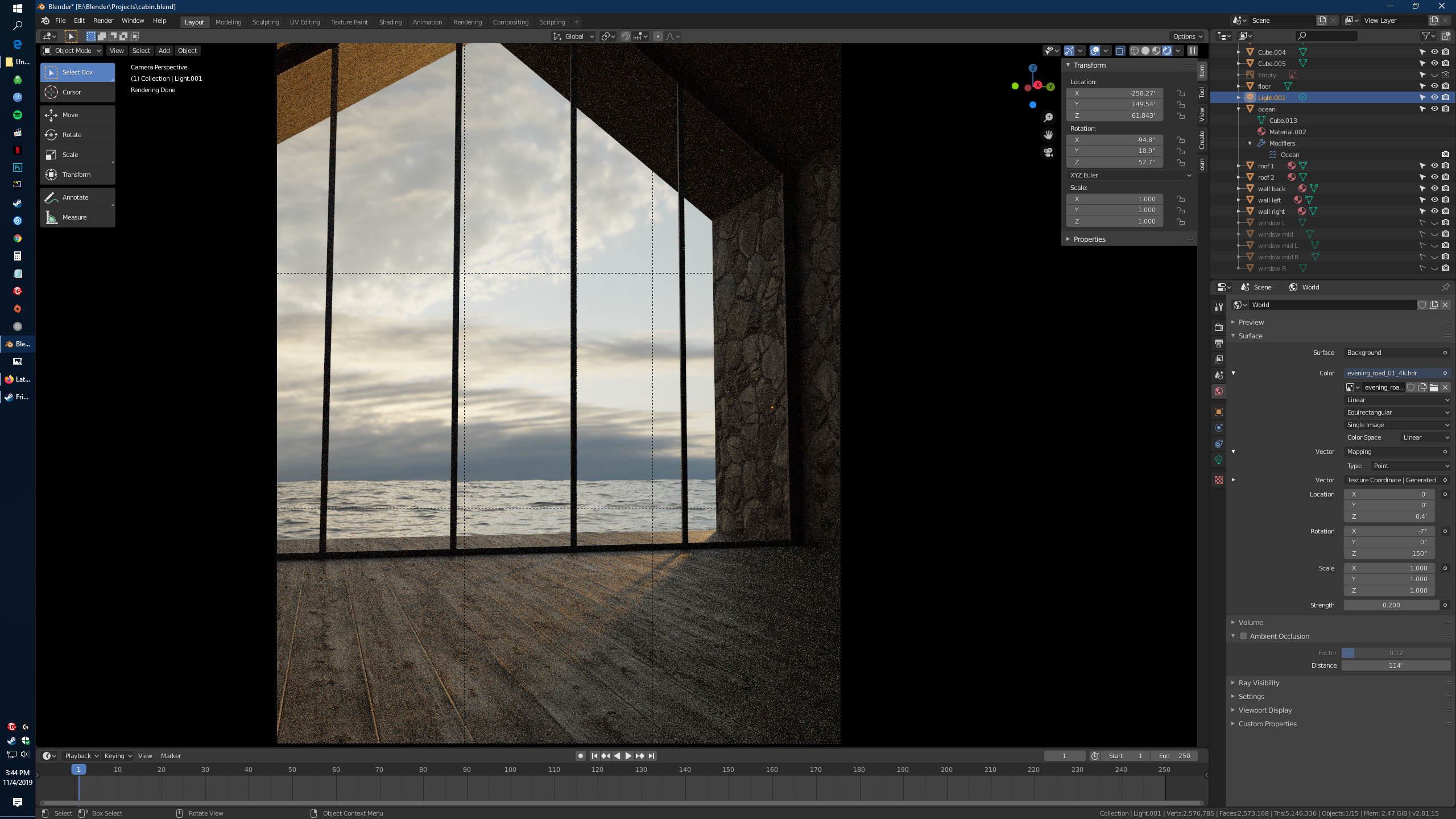This screenshot has height=819, width=1456.
Task: Open the Render properties tab
Action: click(x=1218, y=328)
